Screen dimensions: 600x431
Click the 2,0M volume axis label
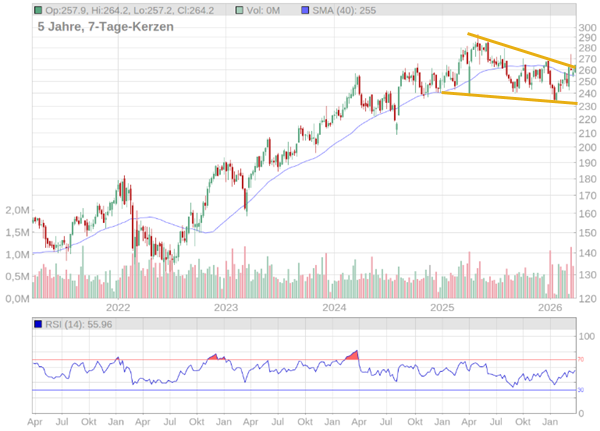click(16, 211)
